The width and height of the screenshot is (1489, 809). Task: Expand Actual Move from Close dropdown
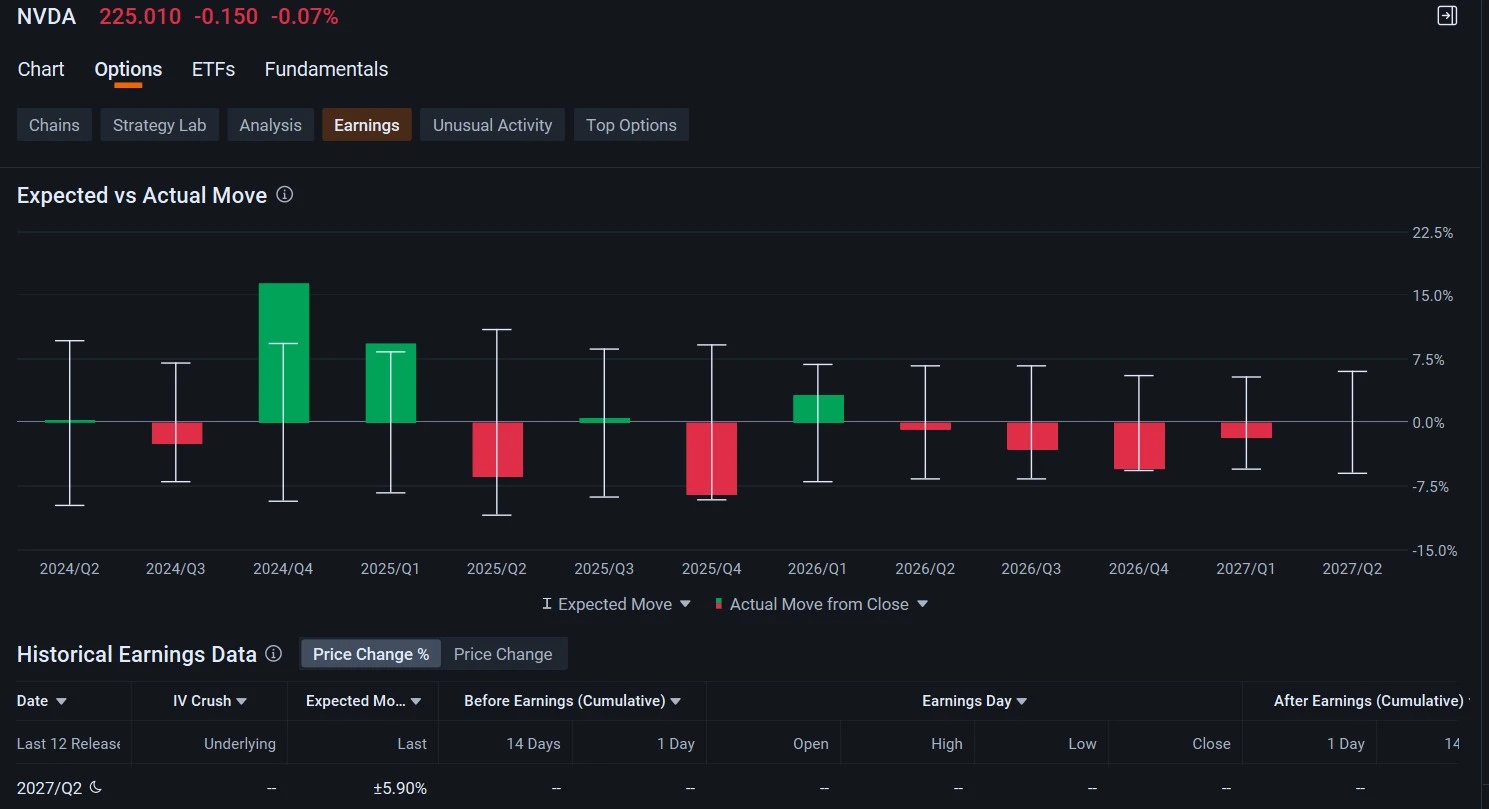click(x=923, y=604)
